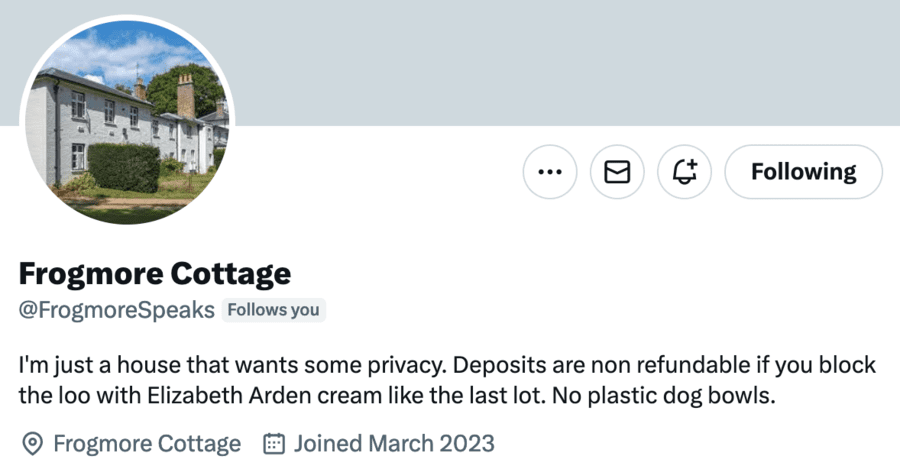Click the "Joined March 2023" text
The width and height of the screenshot is (900, 469).
tap(394, 443)
